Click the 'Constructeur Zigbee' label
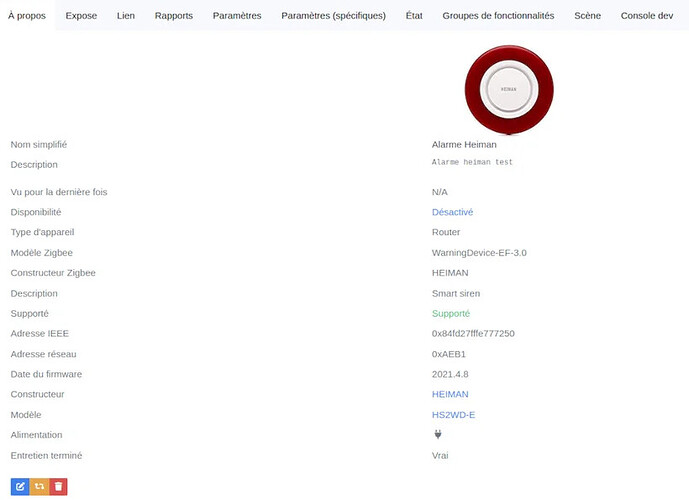 point(53,273)
